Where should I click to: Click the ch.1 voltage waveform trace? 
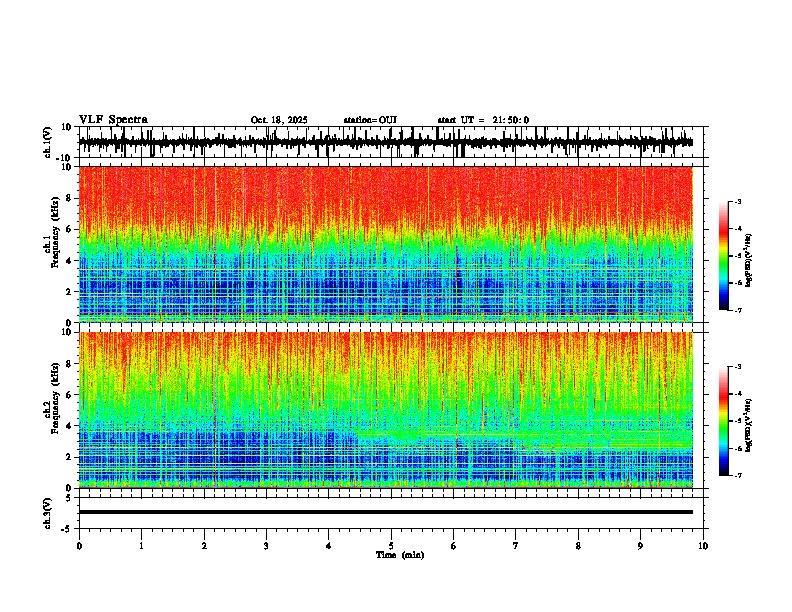click(x=386, y=142)
